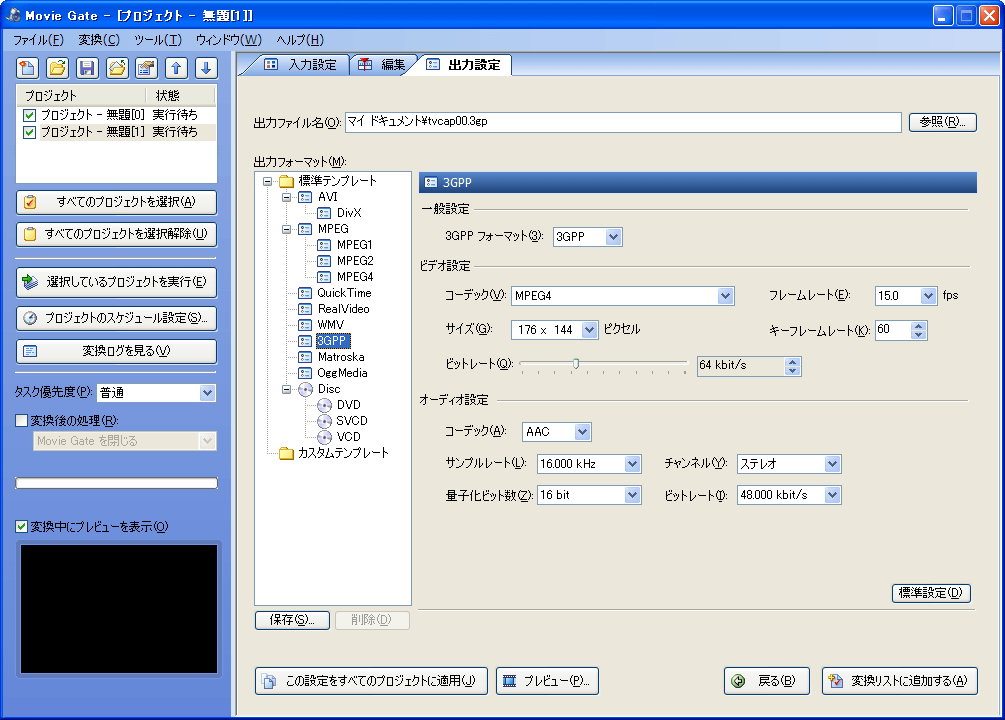Screen dimensions: 1005x720
Task: Click 変換ログを見る button
Action: click(117, 351)
